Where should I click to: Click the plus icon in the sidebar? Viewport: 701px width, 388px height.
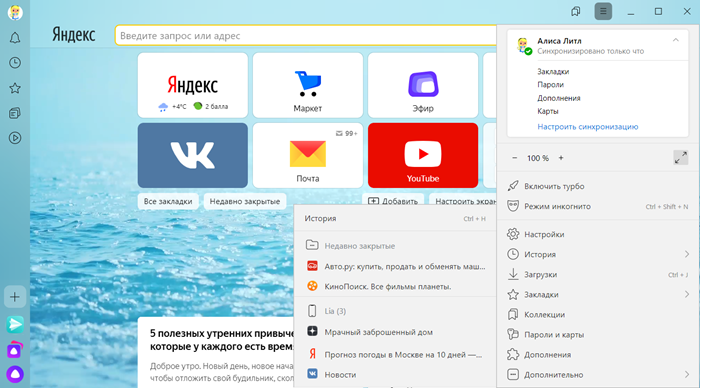[15, 297]
